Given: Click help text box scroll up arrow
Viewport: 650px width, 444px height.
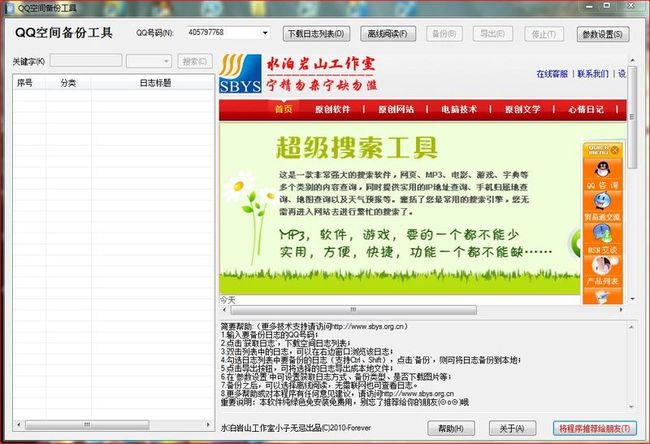Looking at the screenshot, I should pos(631,327).
